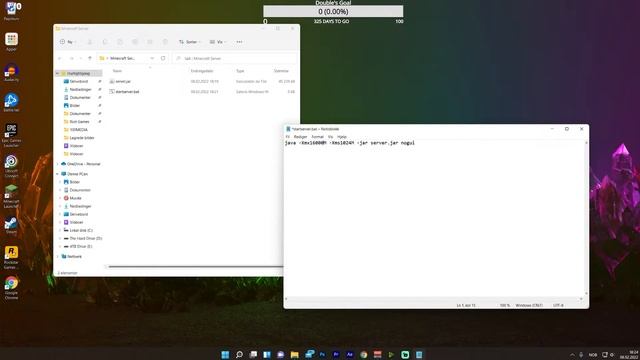Open the Battle.net desktop icon
Screen dimensions: 640x360
pyautogui.click(x=11, y=102)
